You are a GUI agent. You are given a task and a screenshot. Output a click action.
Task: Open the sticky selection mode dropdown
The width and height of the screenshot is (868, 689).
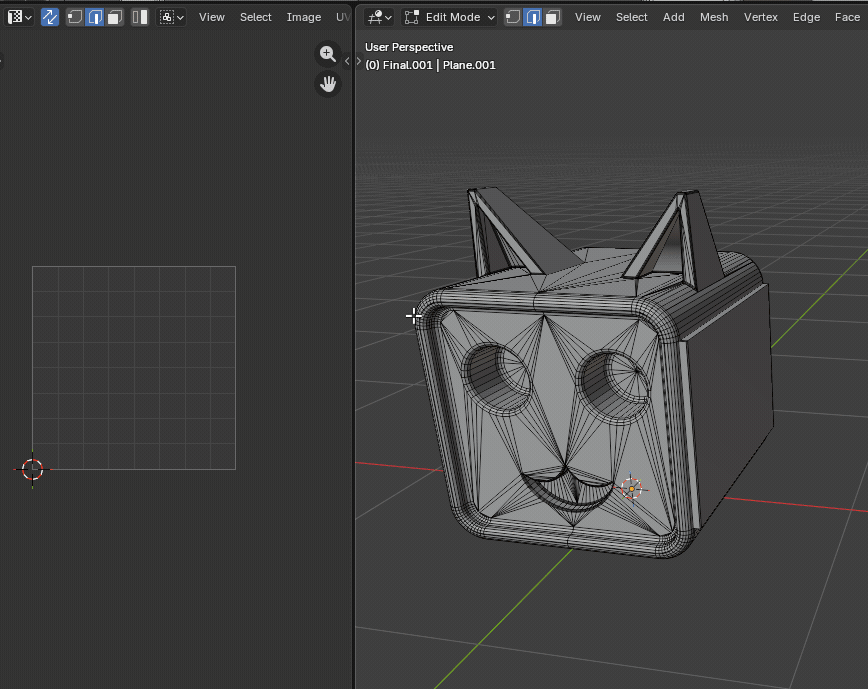(x=171, y=17)
